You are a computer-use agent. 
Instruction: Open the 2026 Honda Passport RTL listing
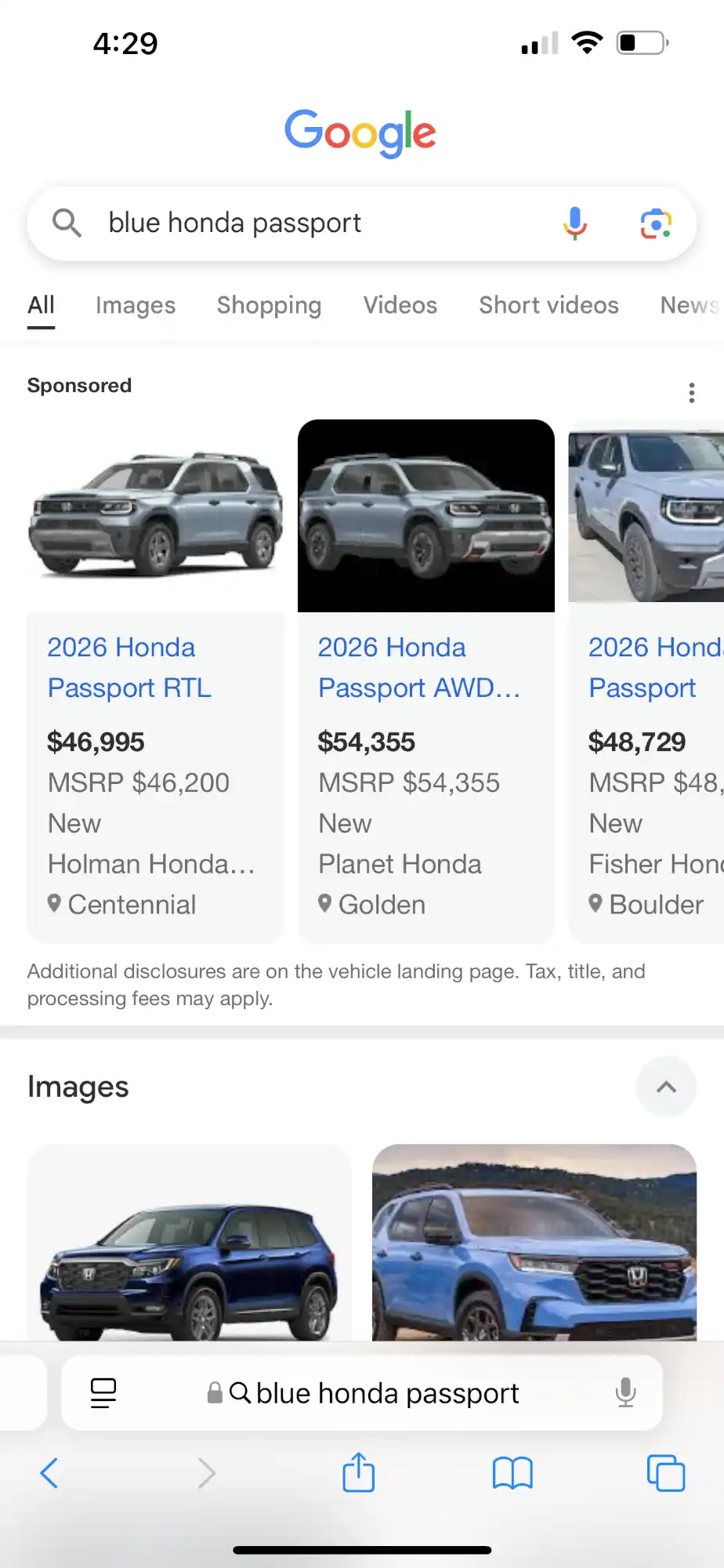(x=129, y=667)
